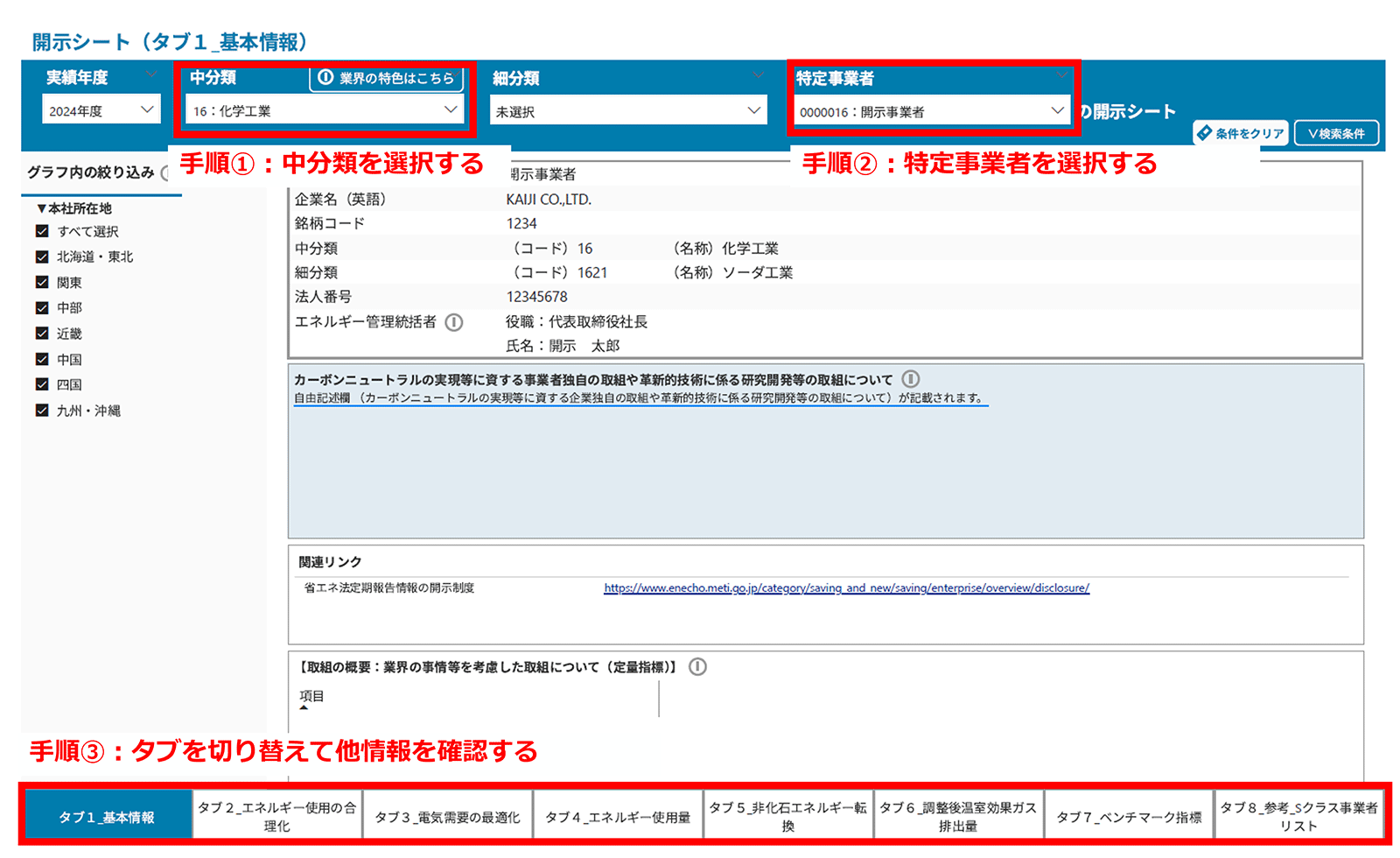Open the 中分類 化学工業 dropdown
The image size is (1400, 858).
(x=325, y=110)
